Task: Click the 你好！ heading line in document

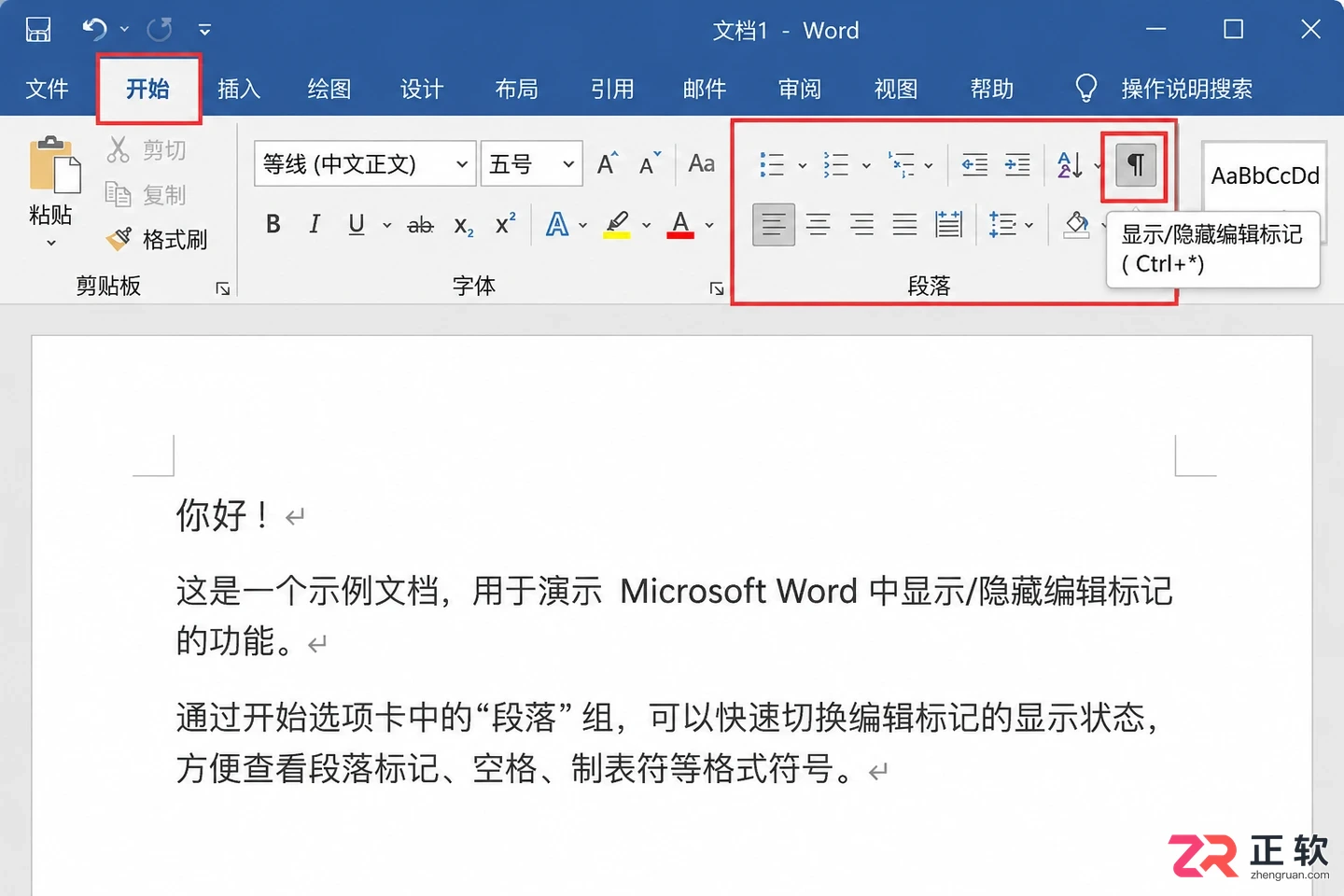Action: [224, 514]
